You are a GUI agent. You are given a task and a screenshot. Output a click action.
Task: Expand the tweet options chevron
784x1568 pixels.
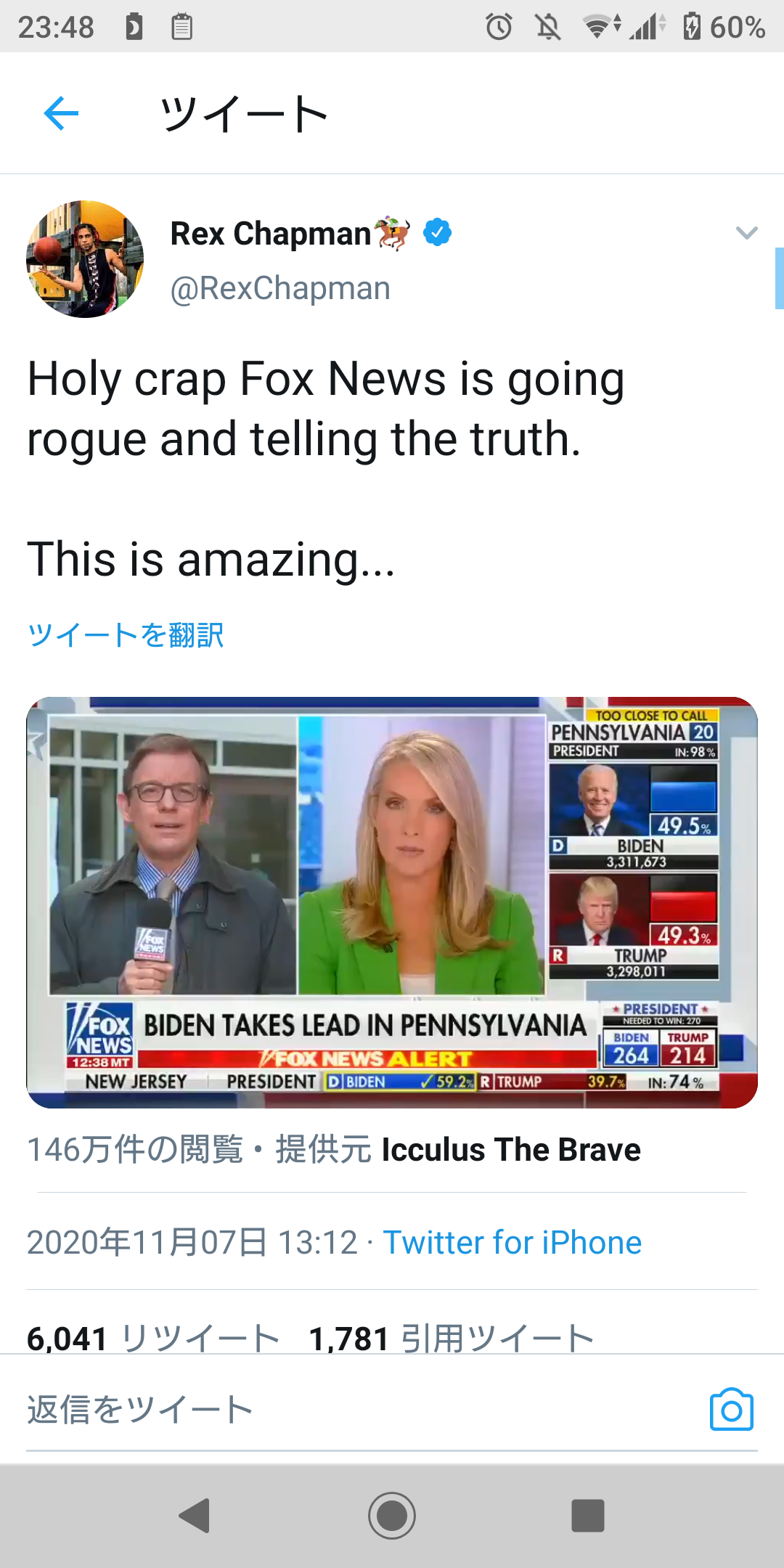coord(746,233)
